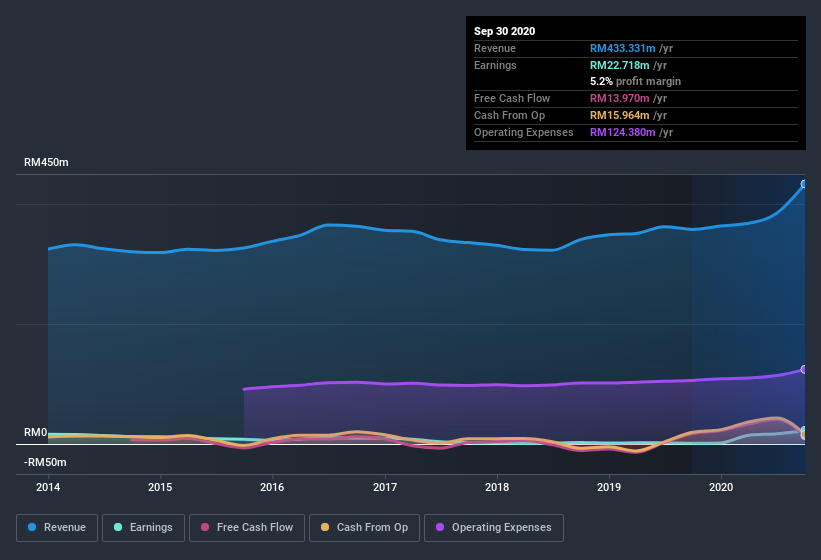Image resolution: width=821 pixels, height=560 pixels.
Task: Select the 5.2% profit margin text
Action: point(636,82)
